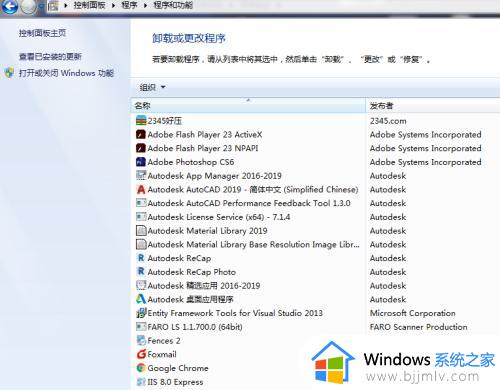Select IIS 8.0 Express entry name

tap(175, 382)
